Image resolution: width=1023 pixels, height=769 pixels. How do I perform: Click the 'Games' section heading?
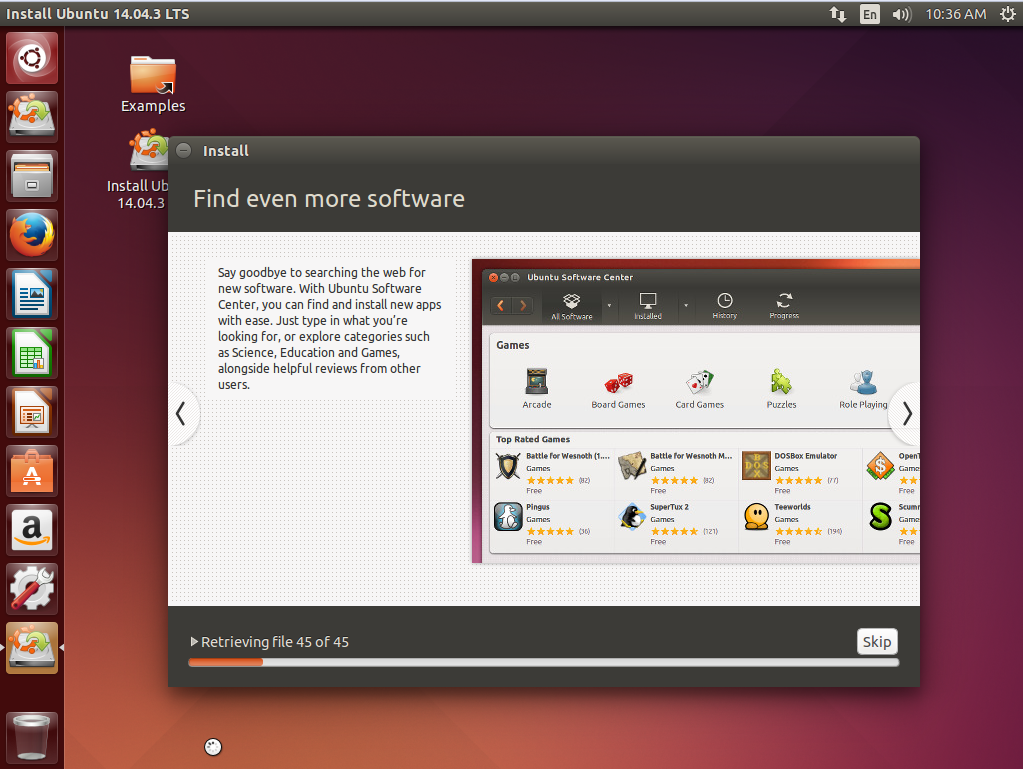pos(513,345)
